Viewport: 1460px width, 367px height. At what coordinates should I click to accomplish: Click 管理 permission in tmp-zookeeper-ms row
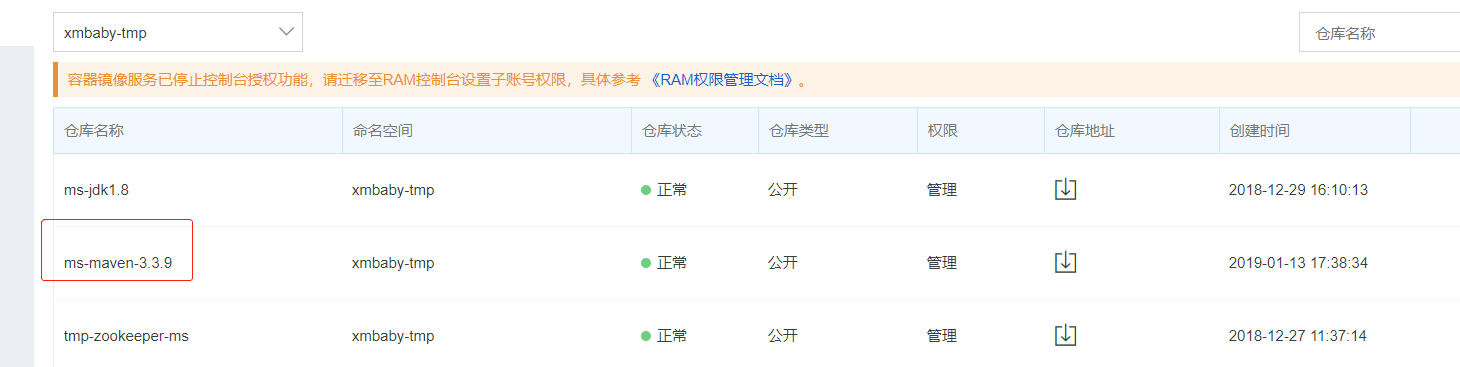coord(942,336)
